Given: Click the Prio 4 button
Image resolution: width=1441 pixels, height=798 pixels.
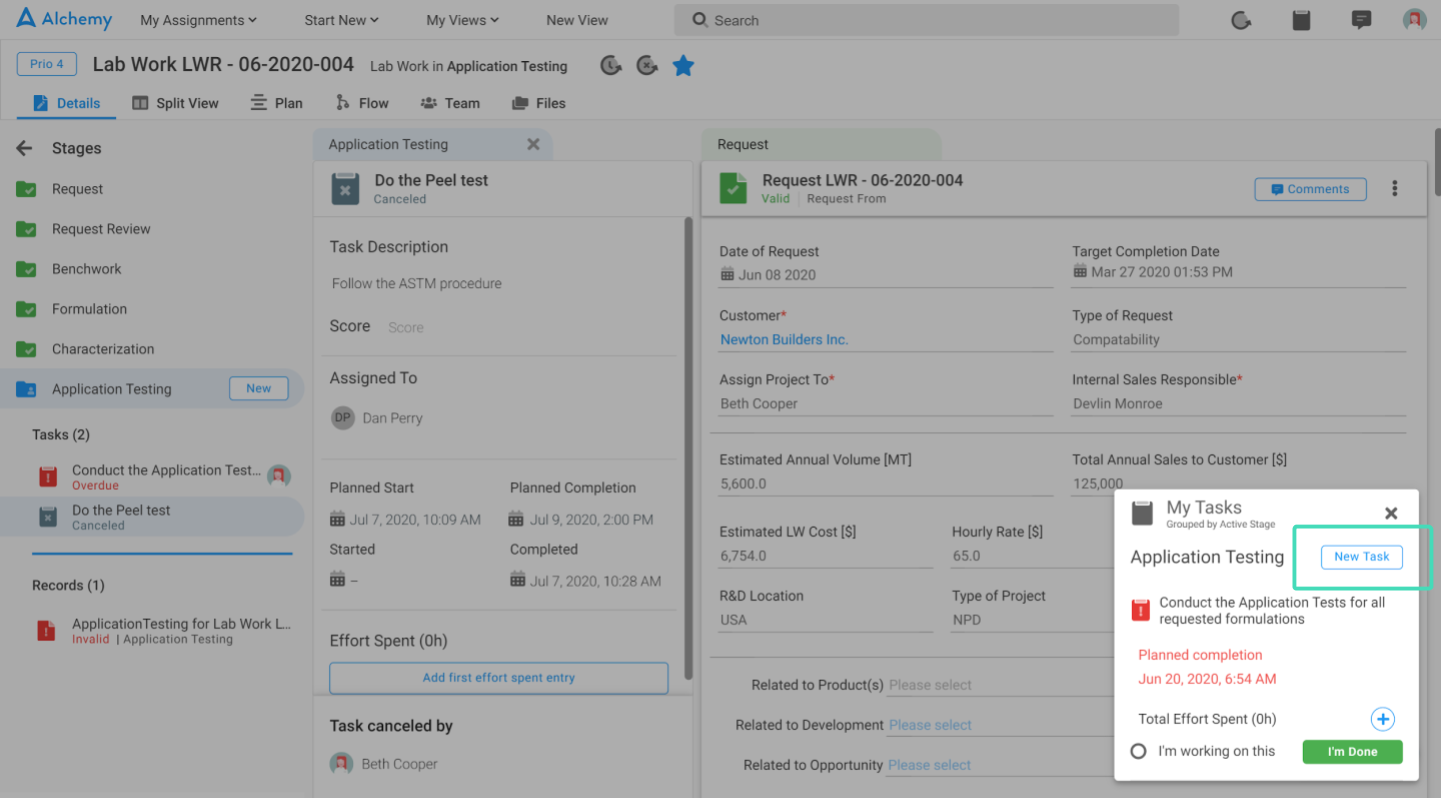Looking at the screenshot, I should [47, 64].
